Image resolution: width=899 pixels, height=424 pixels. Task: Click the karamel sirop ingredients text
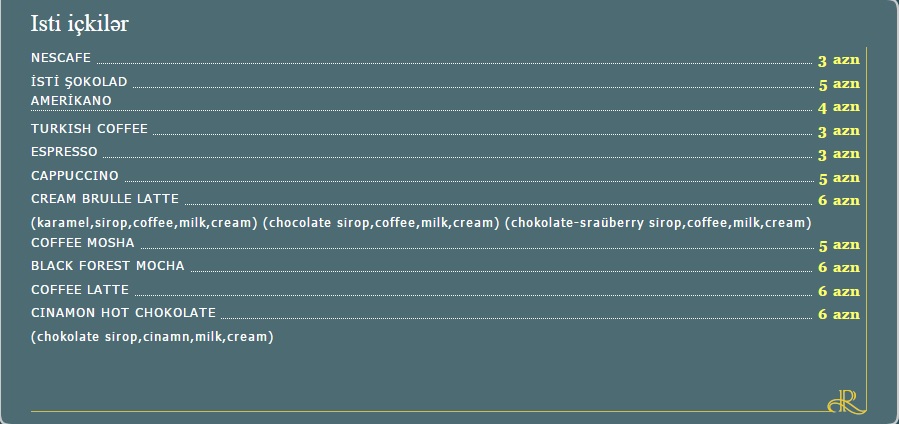pyautogui.click(x=144, y=223)
